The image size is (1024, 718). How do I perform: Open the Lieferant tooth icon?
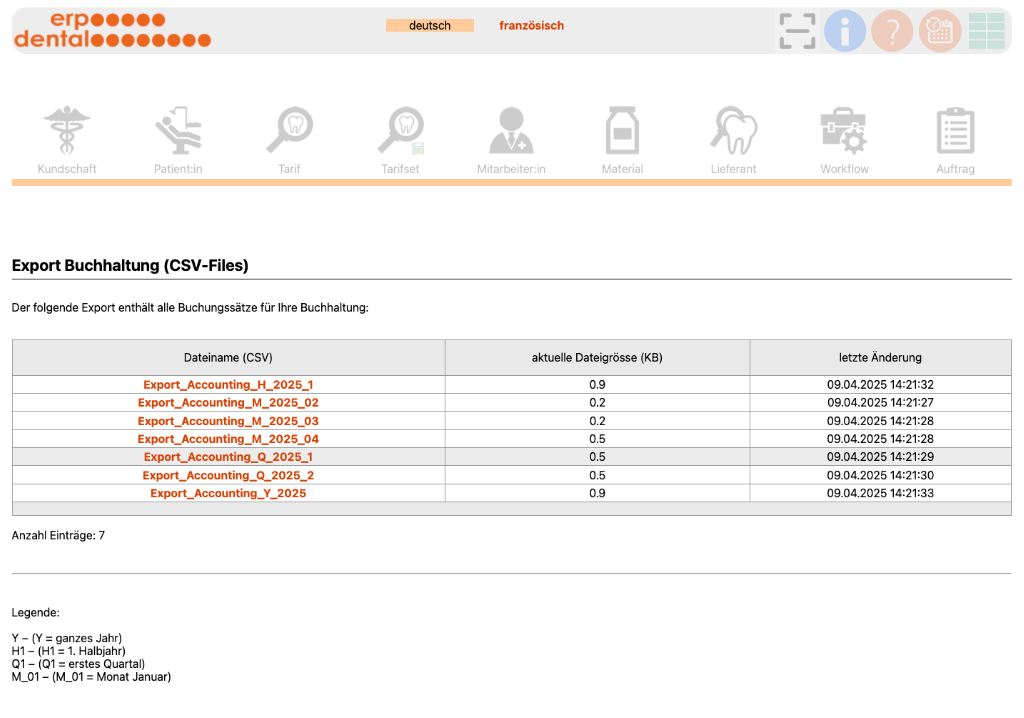click(x=733, y=130)
